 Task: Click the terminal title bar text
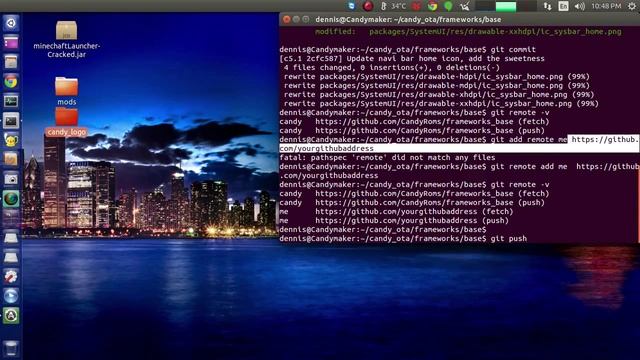pos(408,19)
